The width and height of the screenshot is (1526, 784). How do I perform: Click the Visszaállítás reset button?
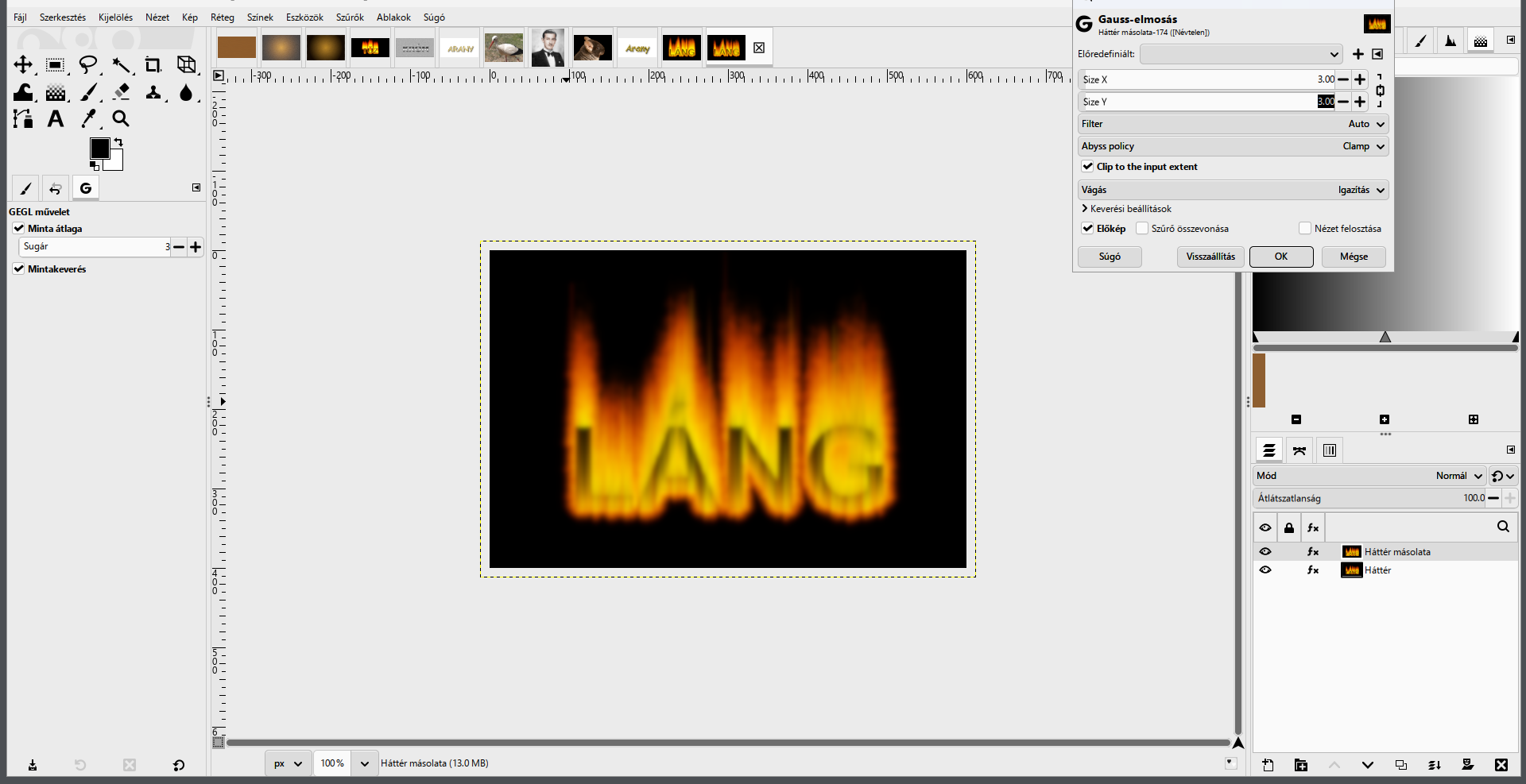[1210, 257]
